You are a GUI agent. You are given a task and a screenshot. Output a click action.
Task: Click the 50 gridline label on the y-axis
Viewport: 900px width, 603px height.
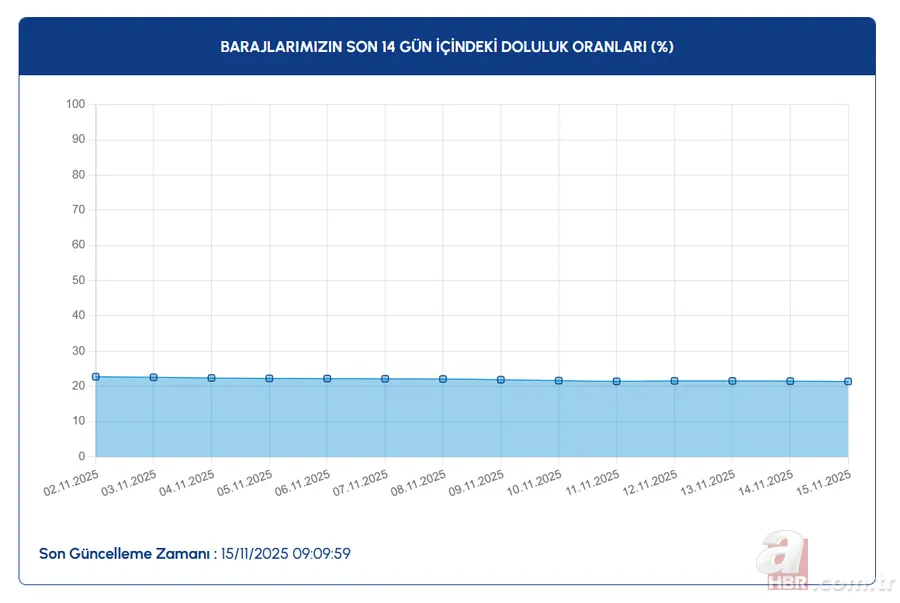pyautogui.click(x=78, y=280)
